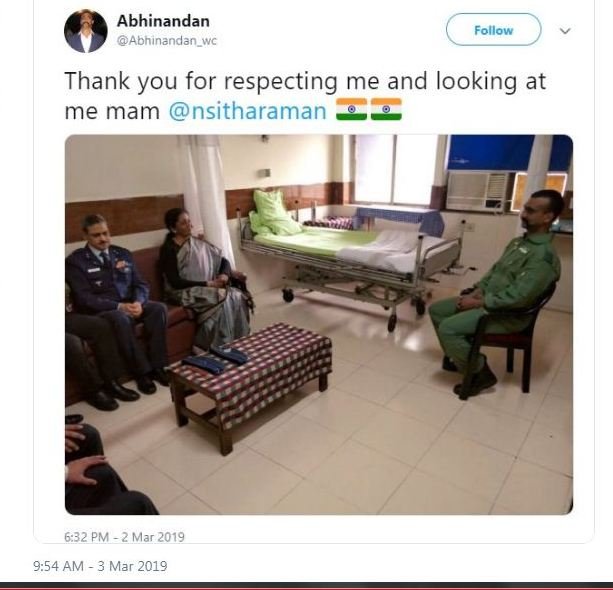Open the Abhinandan display name link
Image resolution: width=613 pixels, height=590 pixels.
163,21
